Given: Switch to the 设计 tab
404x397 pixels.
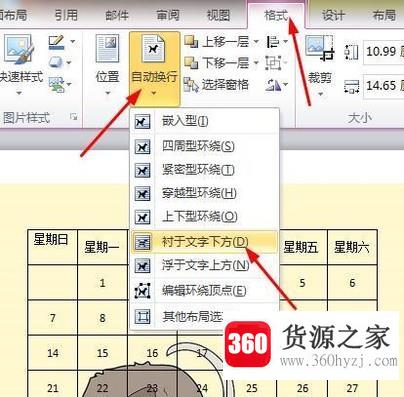Looking at the screenshot, I should (x=333, y=15).
